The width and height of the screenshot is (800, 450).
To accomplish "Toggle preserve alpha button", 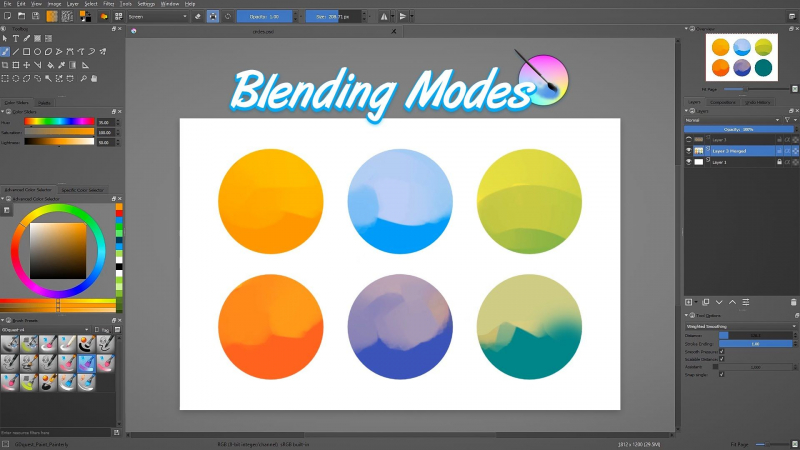I will (x=213, y=16).
